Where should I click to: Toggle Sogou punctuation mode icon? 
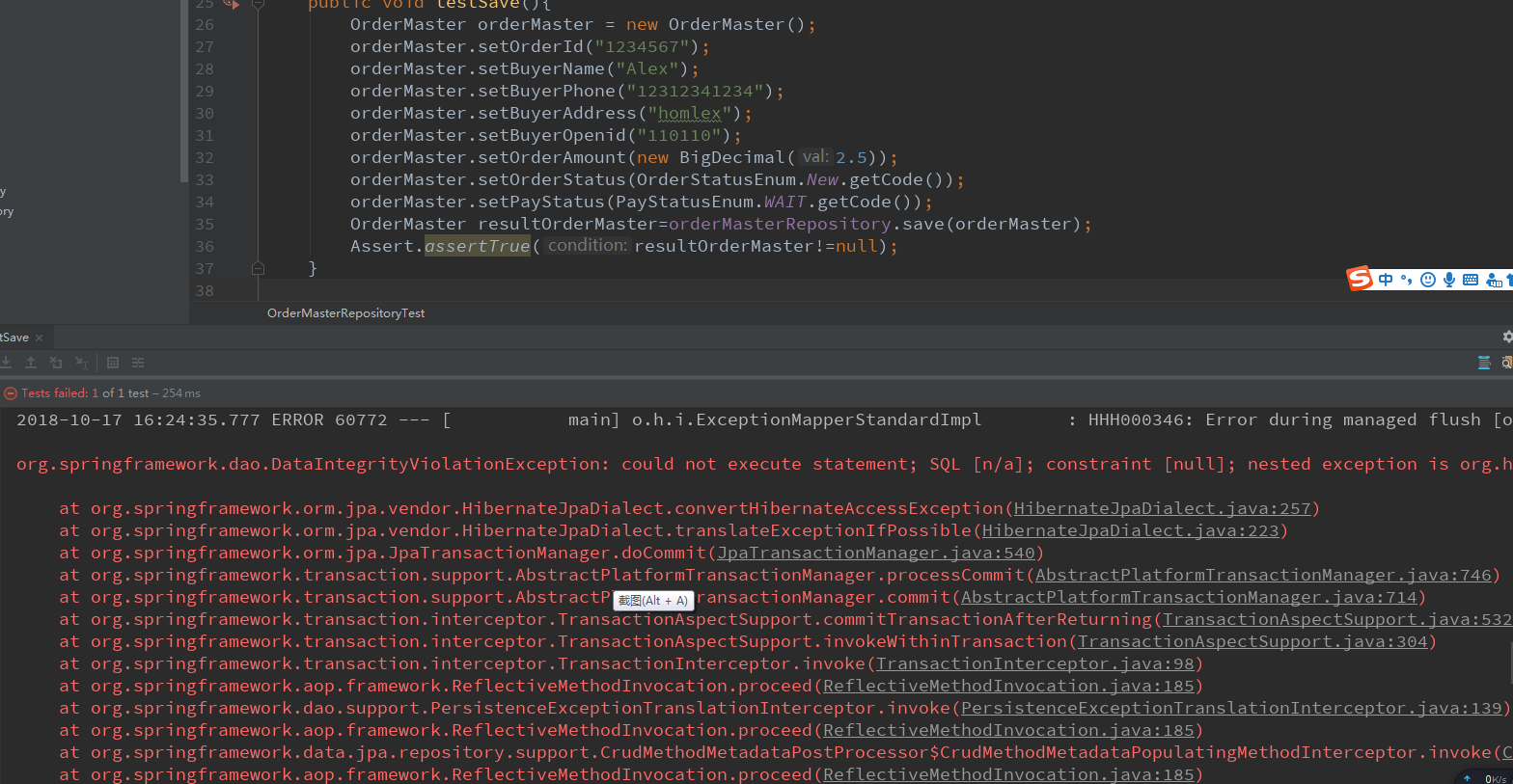click(x=1406, y=280)
